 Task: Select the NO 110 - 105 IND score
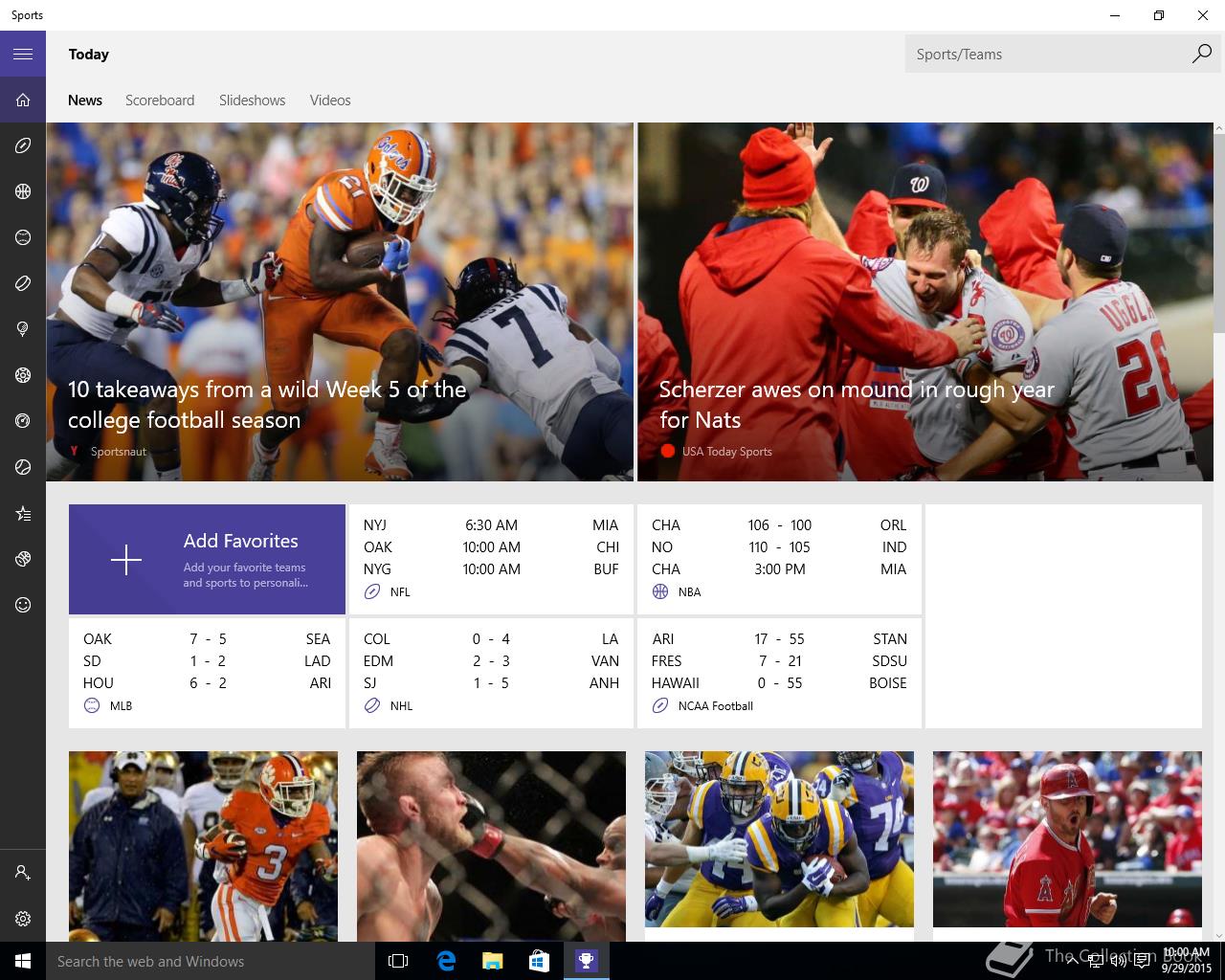click(x=779, y=547)
